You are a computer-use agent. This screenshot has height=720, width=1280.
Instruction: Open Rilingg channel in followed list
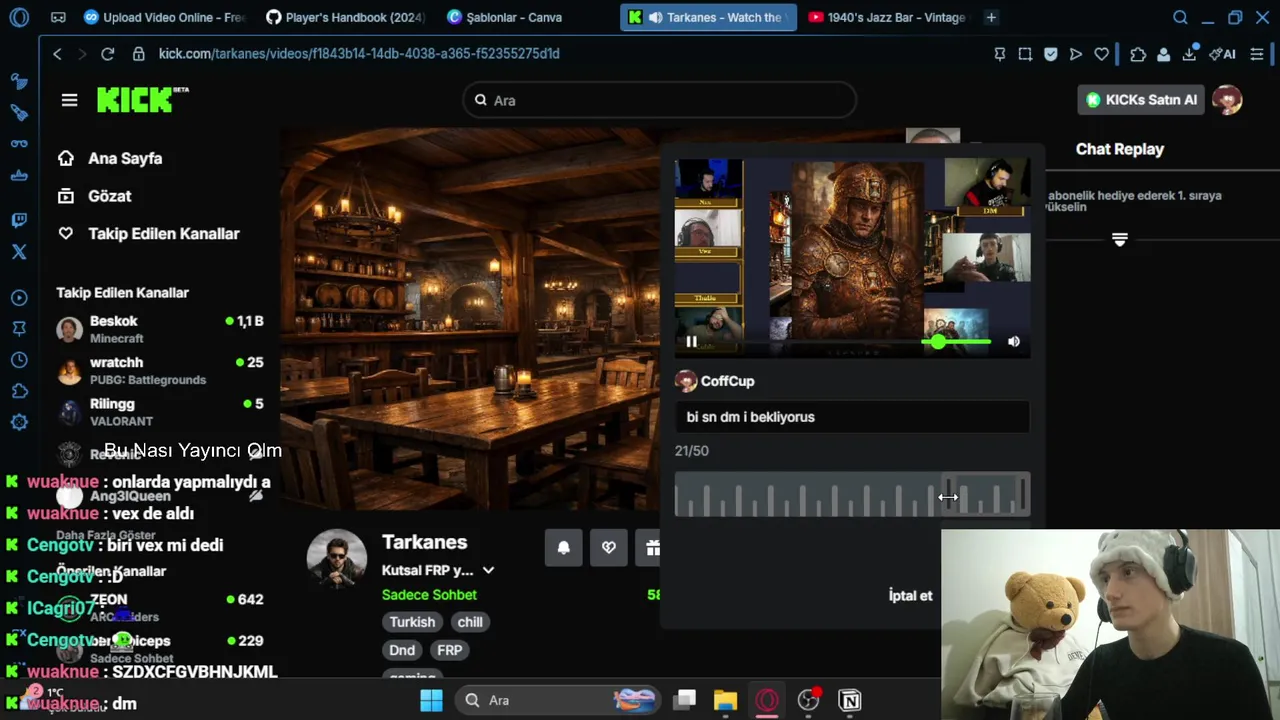[160, 412]
